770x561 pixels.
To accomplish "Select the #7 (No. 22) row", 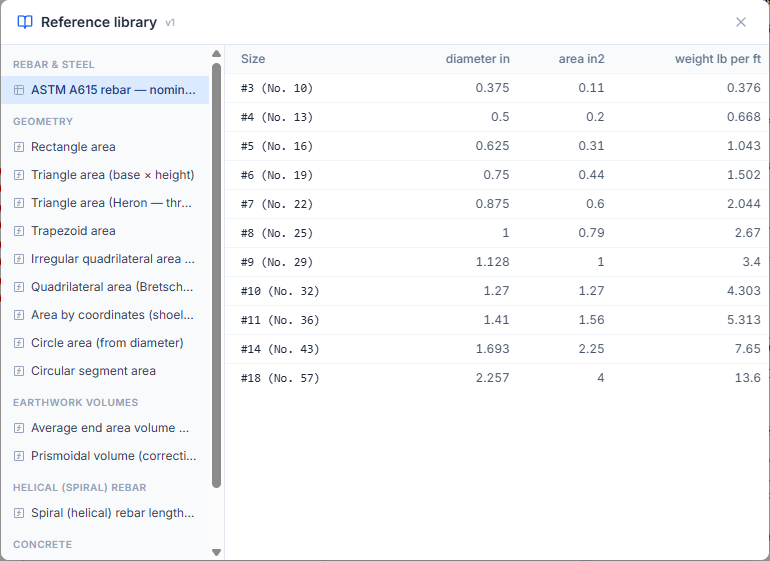I will [x=497, y=204].
